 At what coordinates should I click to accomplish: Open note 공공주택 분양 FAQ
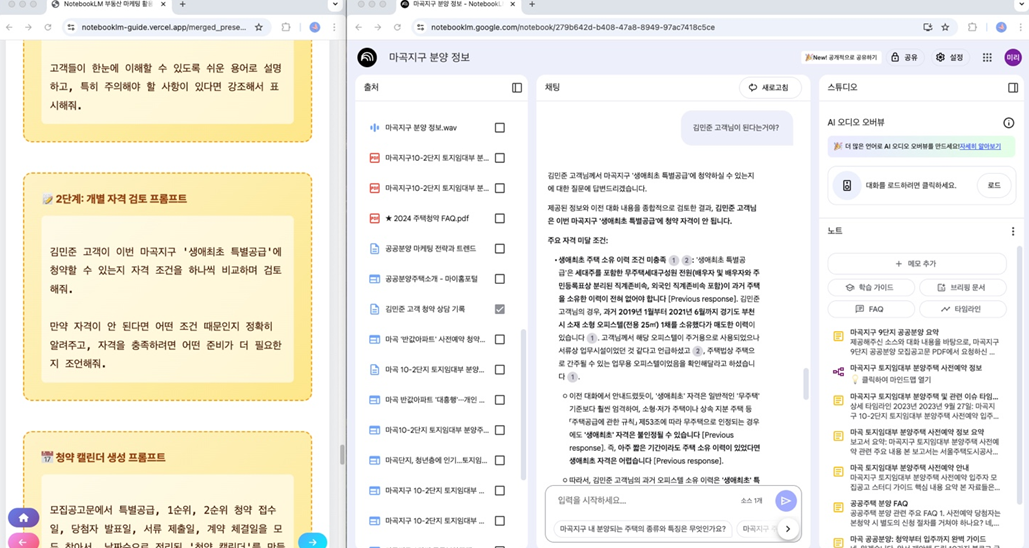click(x=919, y=513)
